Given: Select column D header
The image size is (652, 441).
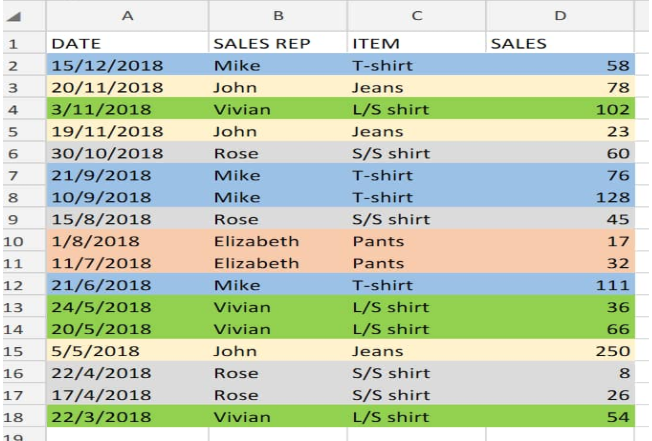Looking at the screenshot, I should pyautogui.click(x=560, y=16).
